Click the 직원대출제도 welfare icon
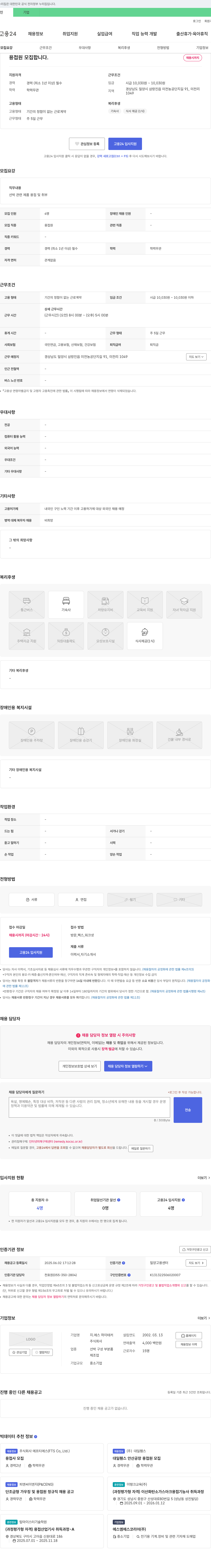This screenshot has width=211, height=1568. tap(66, 636)
